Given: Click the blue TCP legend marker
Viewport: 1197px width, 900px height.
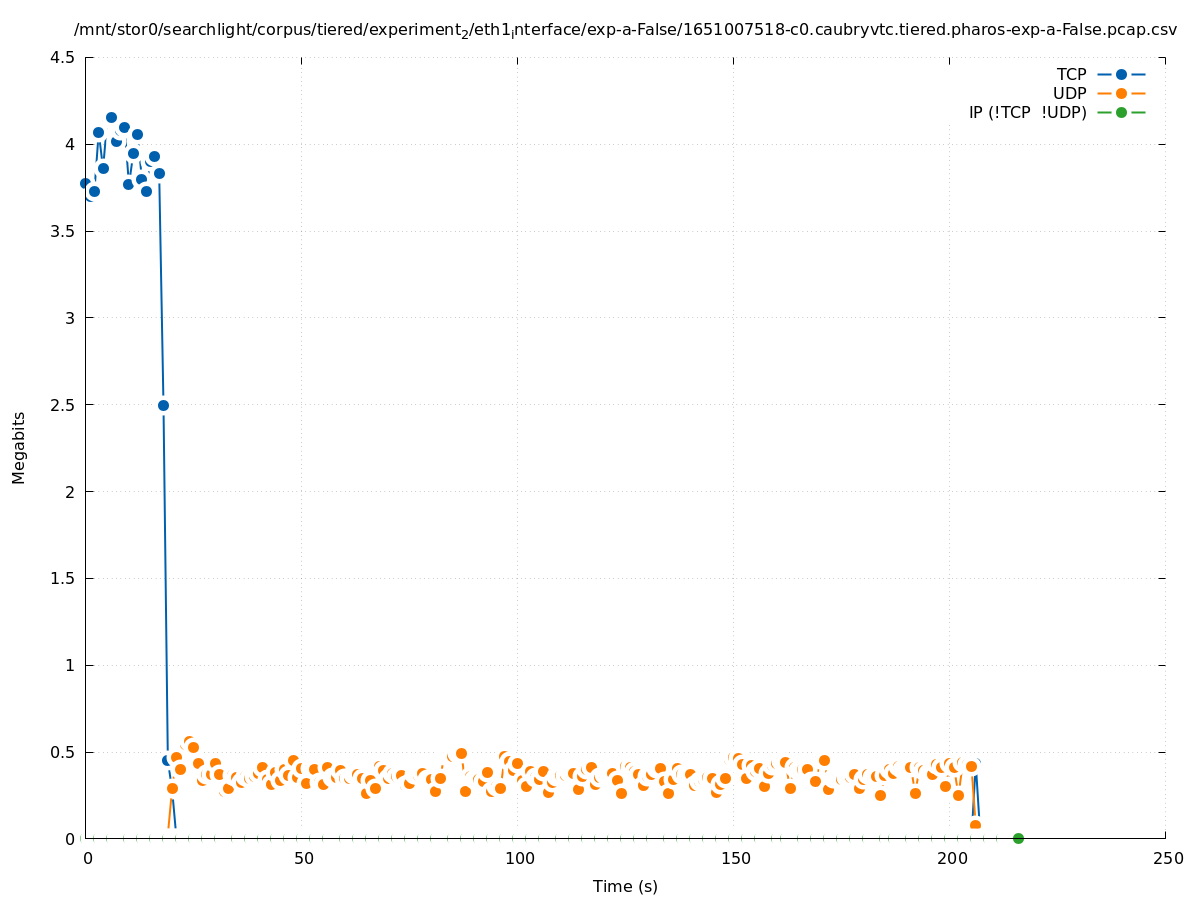Looking at the screenshot, I should click(x=1121, y=74).
